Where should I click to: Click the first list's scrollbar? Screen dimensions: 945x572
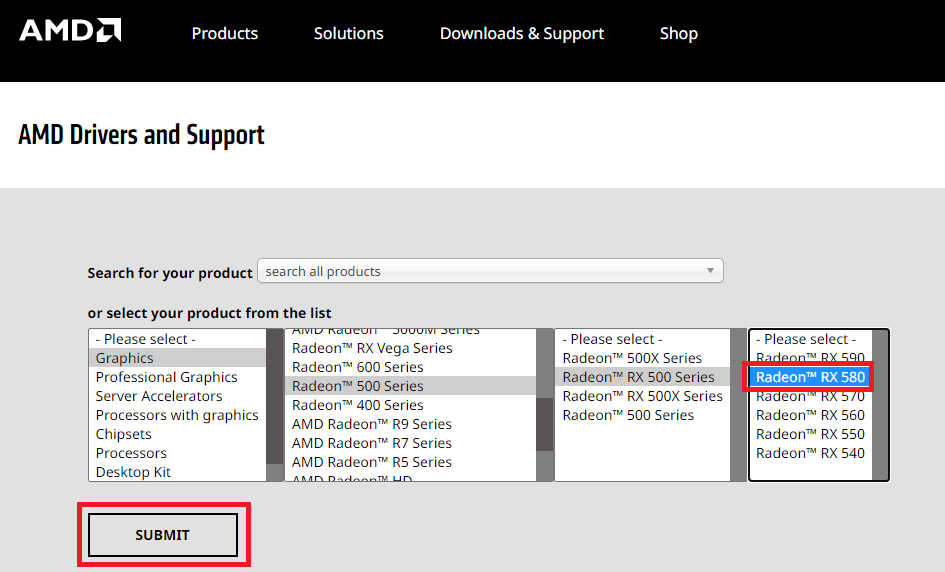click(x=275, y=405)
